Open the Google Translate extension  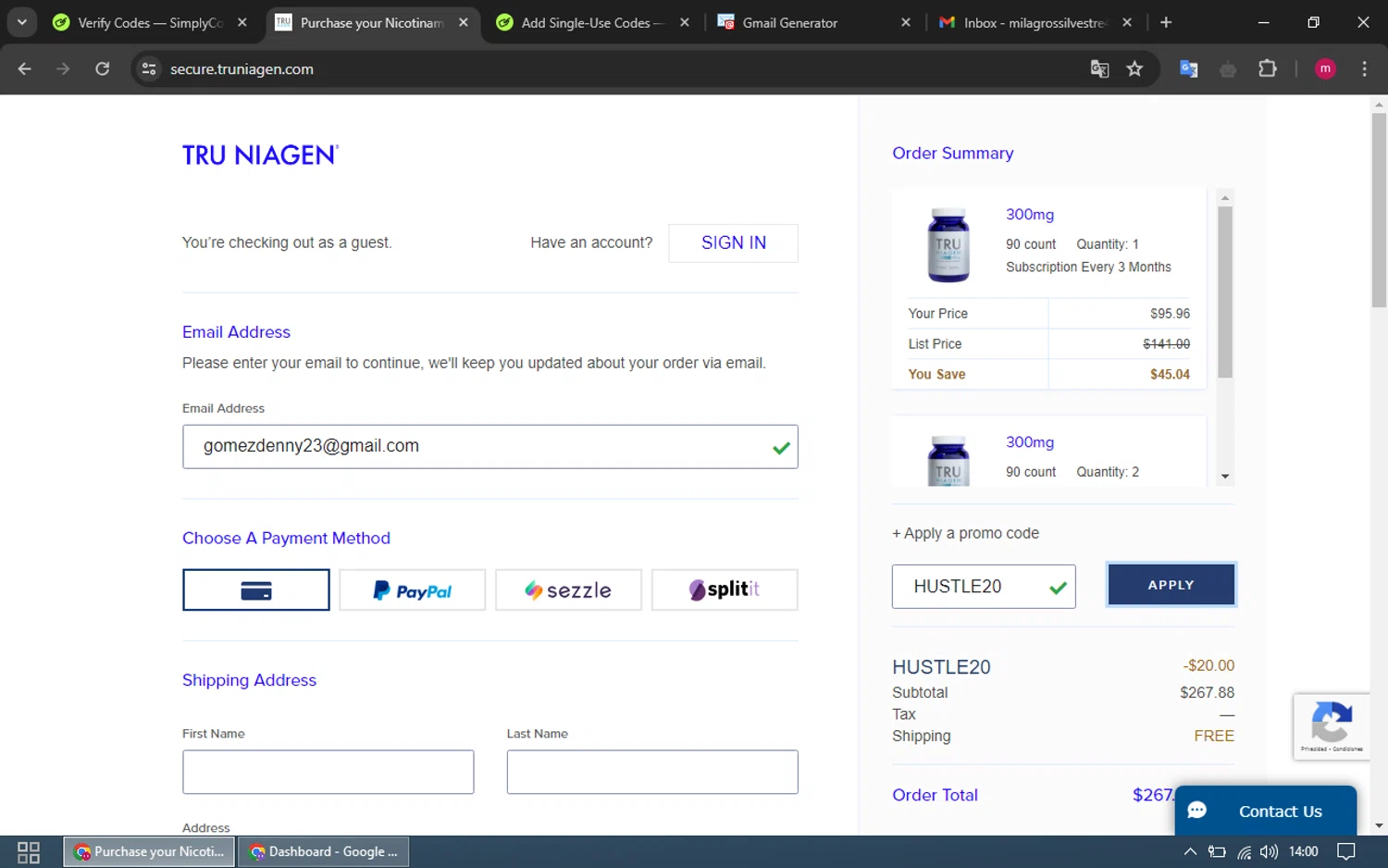click(1189, 68)
